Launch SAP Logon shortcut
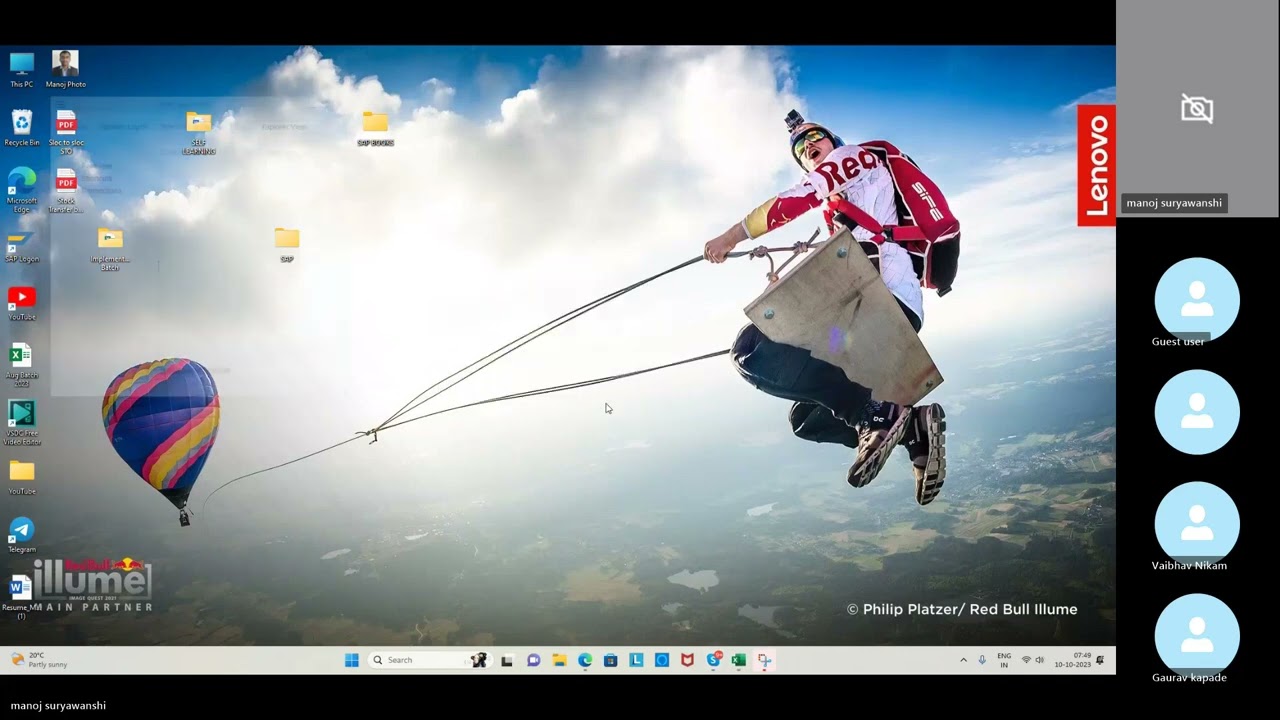The image size is (1280, 720). [x=21, y=248]
